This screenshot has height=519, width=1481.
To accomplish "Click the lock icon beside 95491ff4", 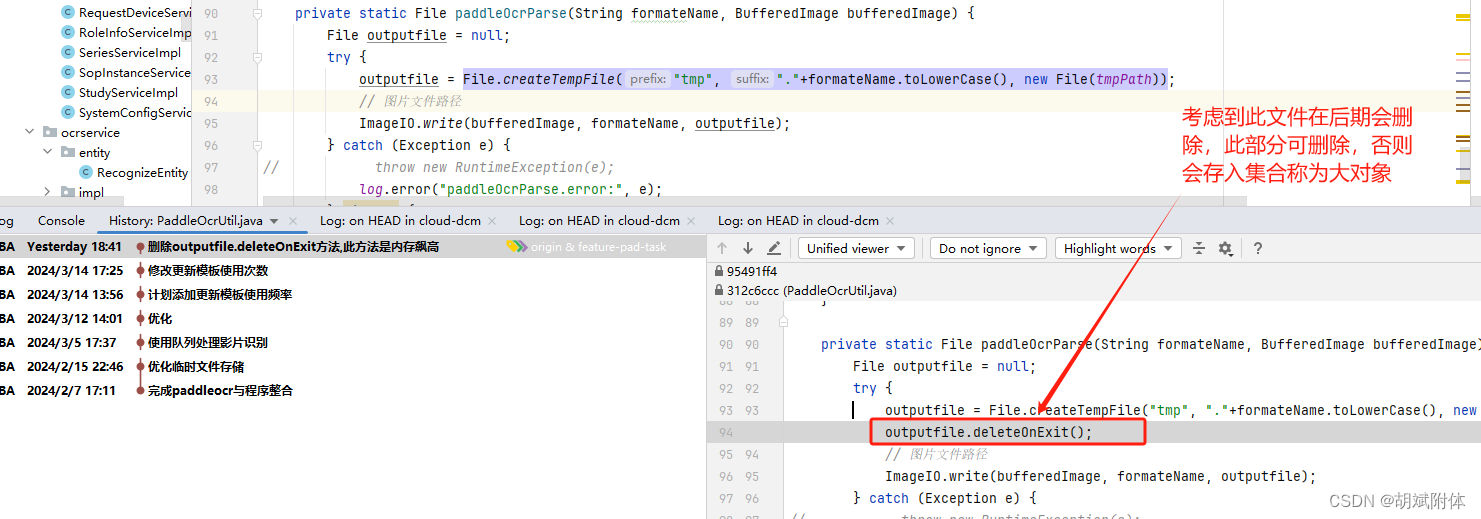I will (719, 271).
